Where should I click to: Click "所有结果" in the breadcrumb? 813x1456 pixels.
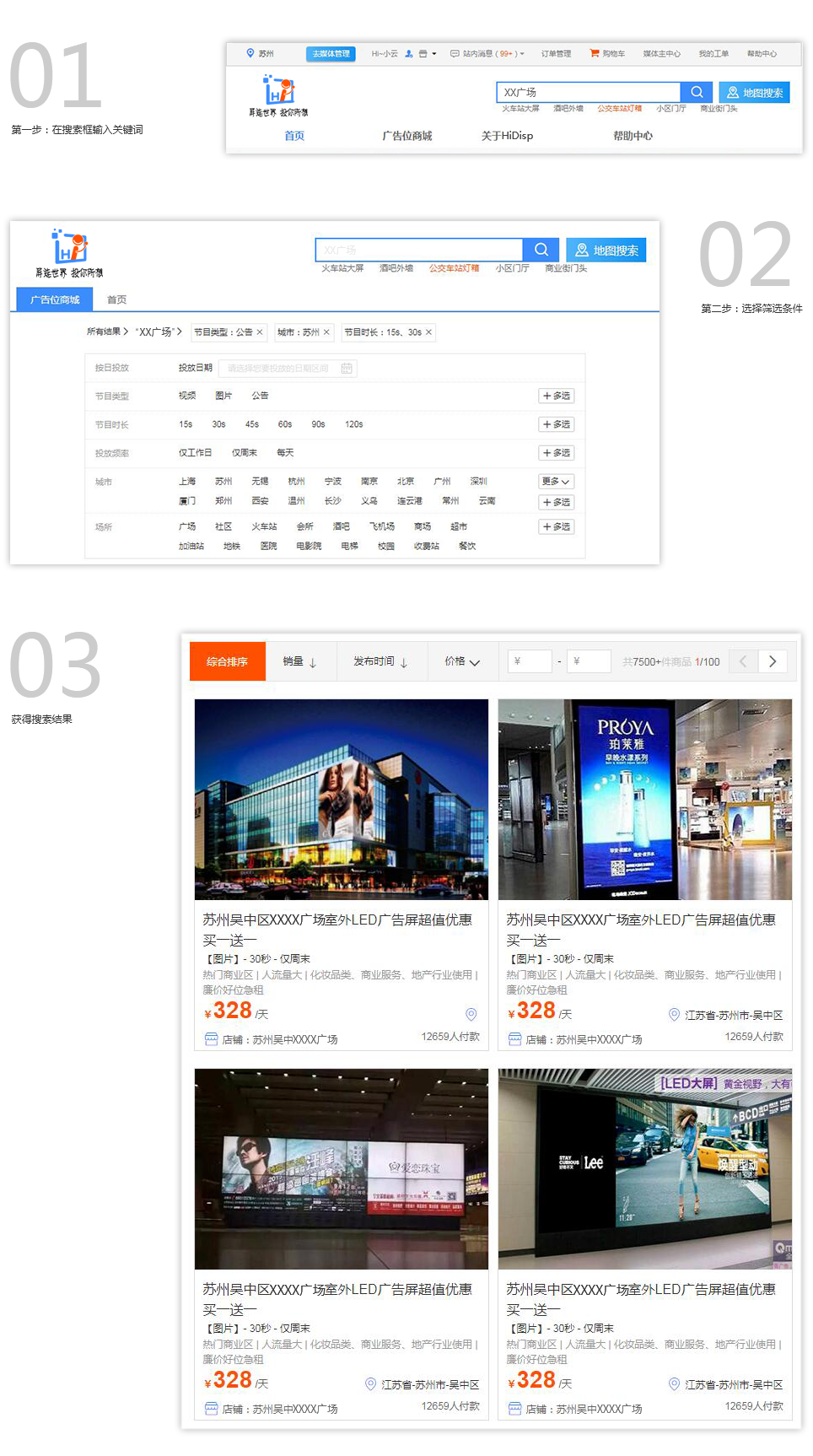104,332
